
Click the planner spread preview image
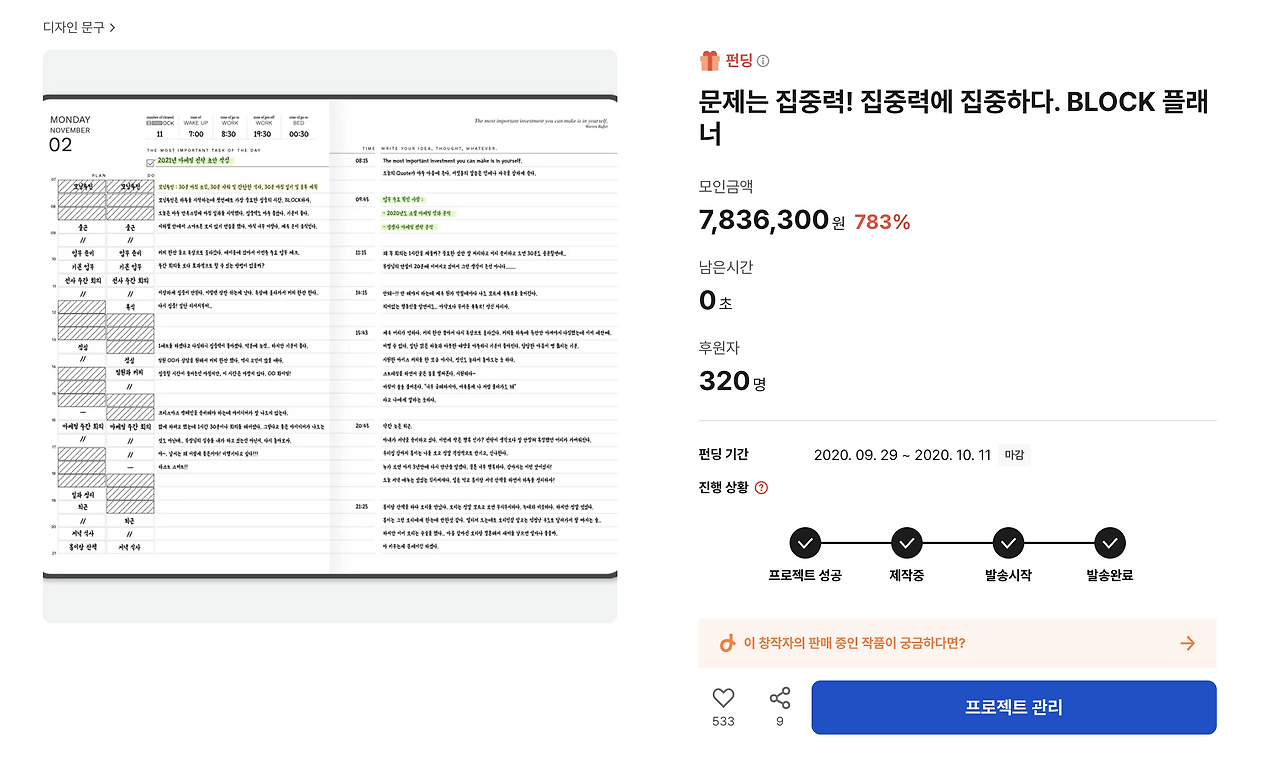click(328, 337)
